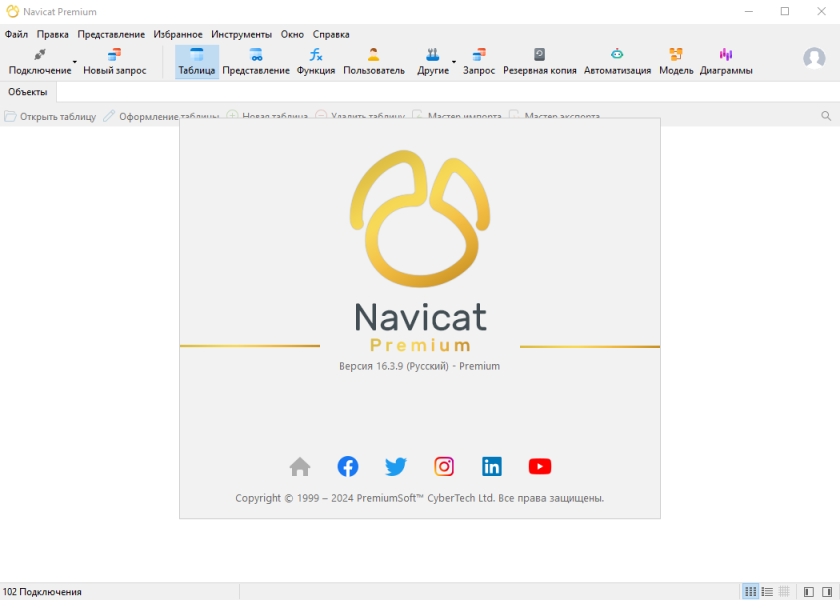
Task: Click the Оформление таблицы button
Action: [x=161, y=116]
